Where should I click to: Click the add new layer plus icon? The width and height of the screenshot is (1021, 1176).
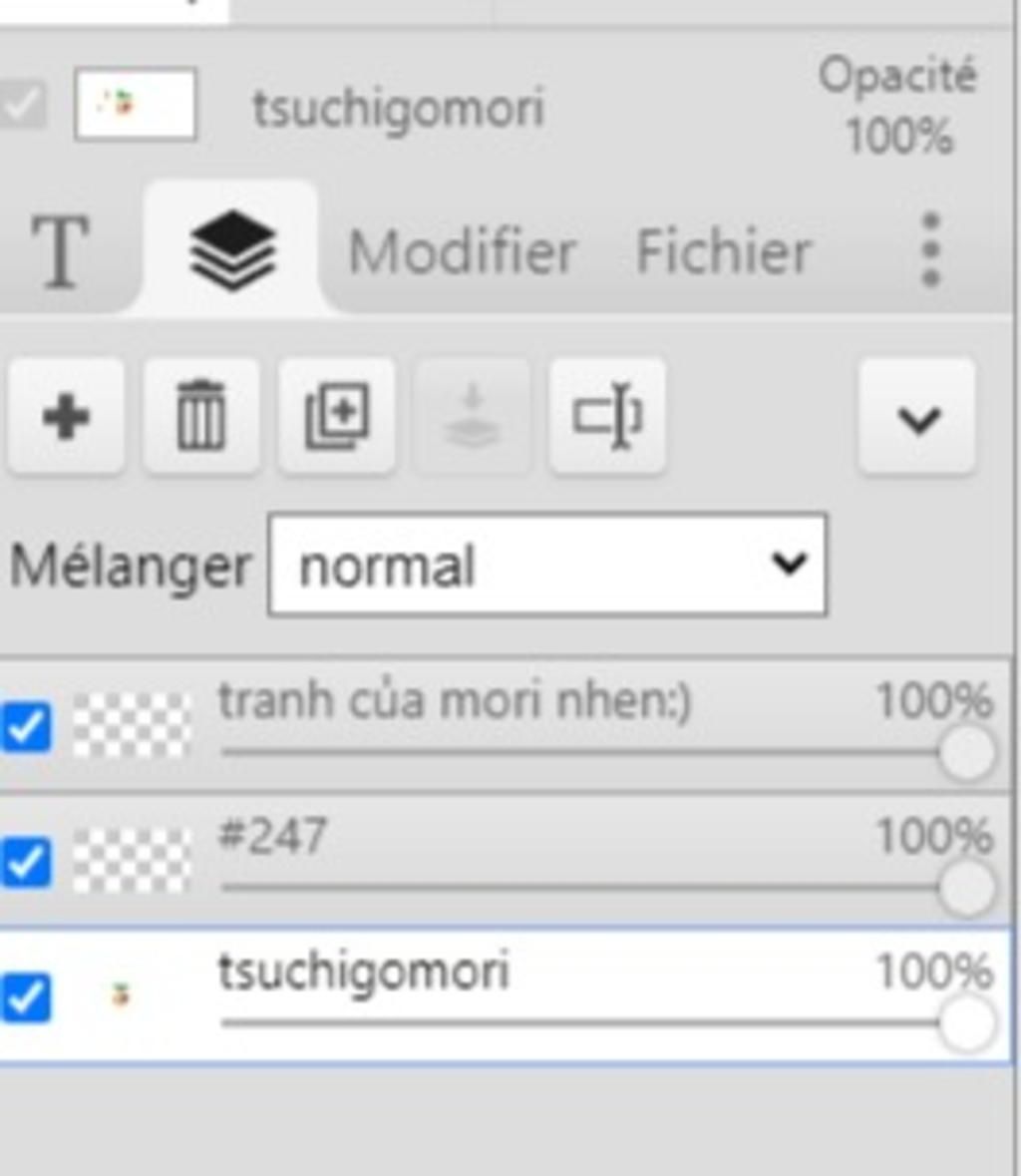[66, 417]
